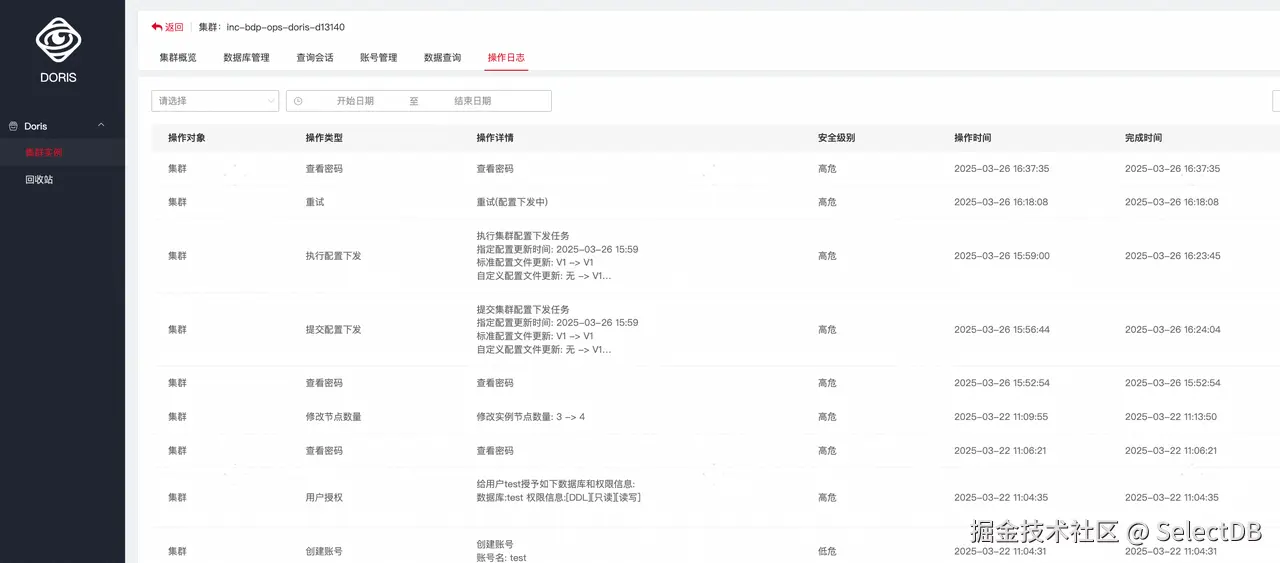Click operation time 2025-03-22 11:06:21
This screenshot has height=563, width=1280.
coord(1001,451)
